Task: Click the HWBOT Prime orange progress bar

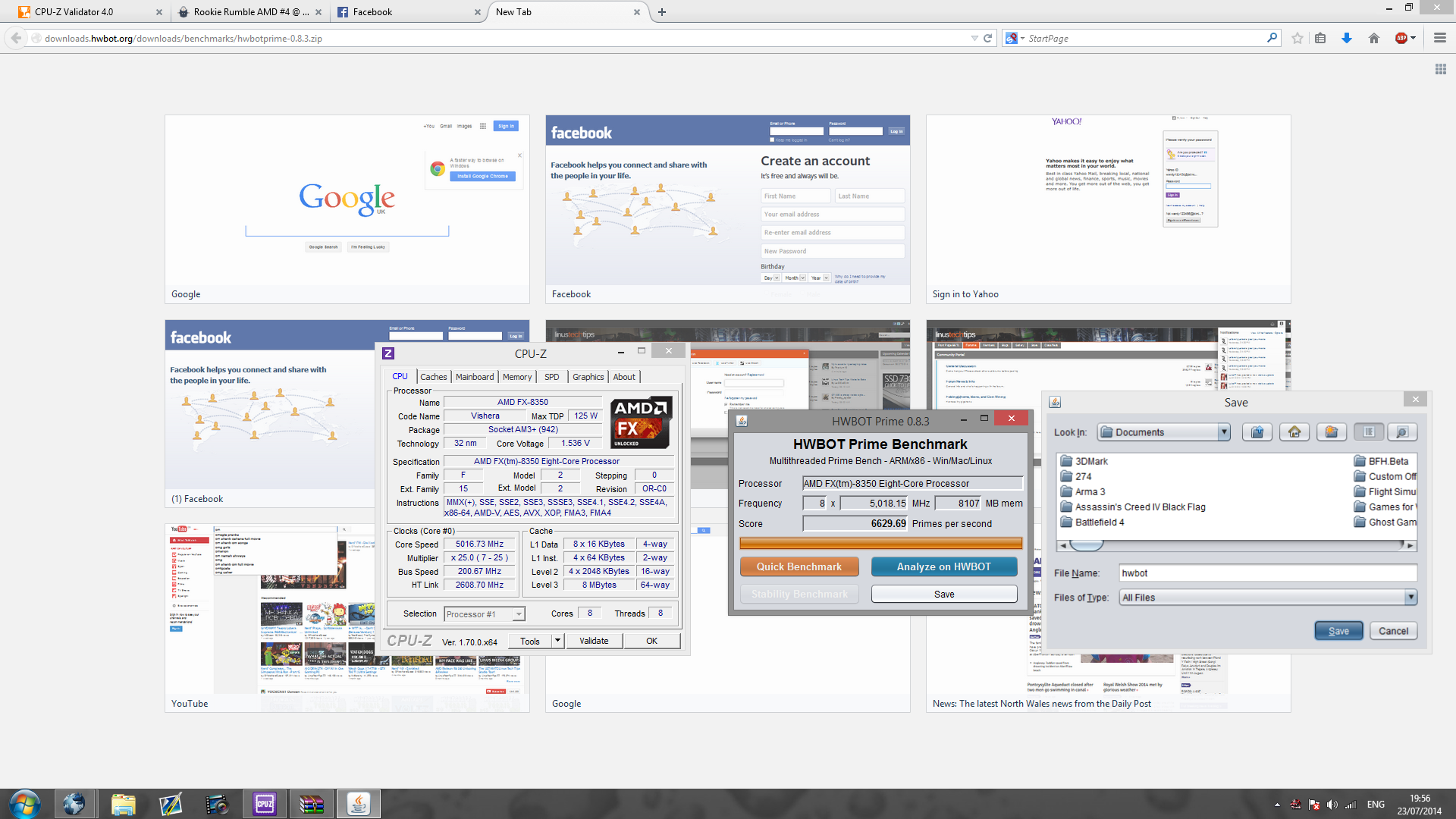Action: click(x=880, y=543)
